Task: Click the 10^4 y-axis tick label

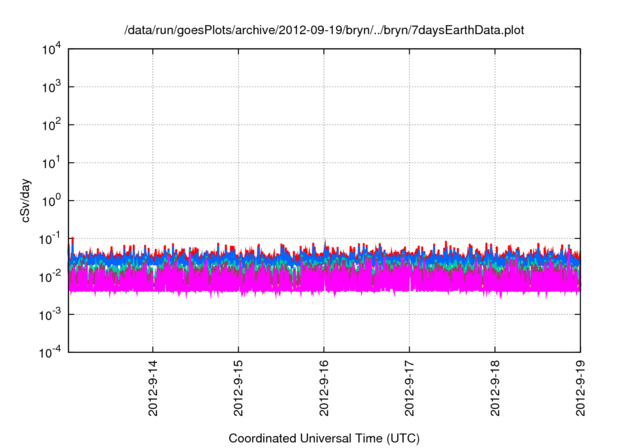Action: pyautogui.click(x=52, y=50)
